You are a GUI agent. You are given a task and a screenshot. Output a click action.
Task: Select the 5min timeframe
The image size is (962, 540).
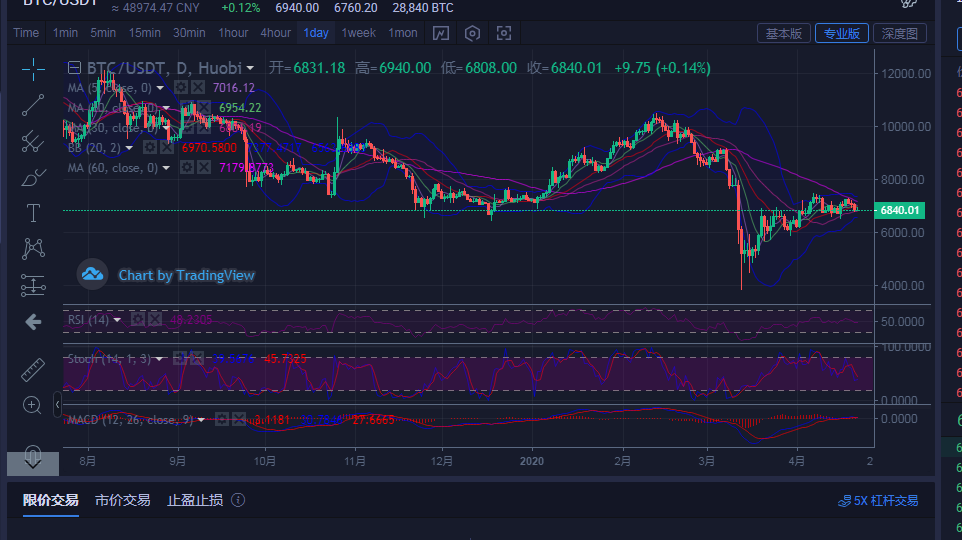[103, 33]
